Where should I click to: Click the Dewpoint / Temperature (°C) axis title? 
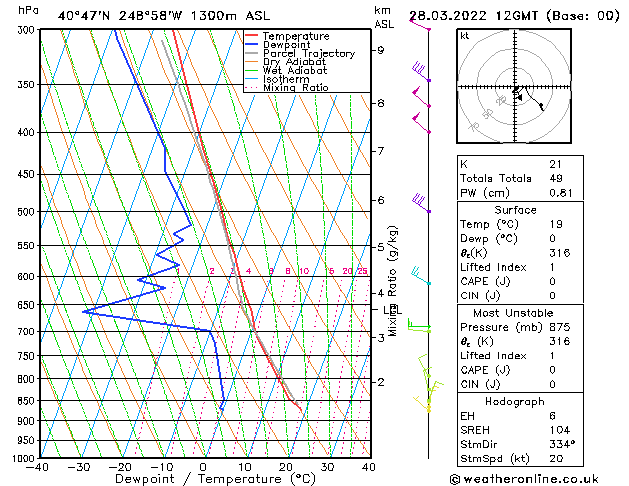point(215,479)
